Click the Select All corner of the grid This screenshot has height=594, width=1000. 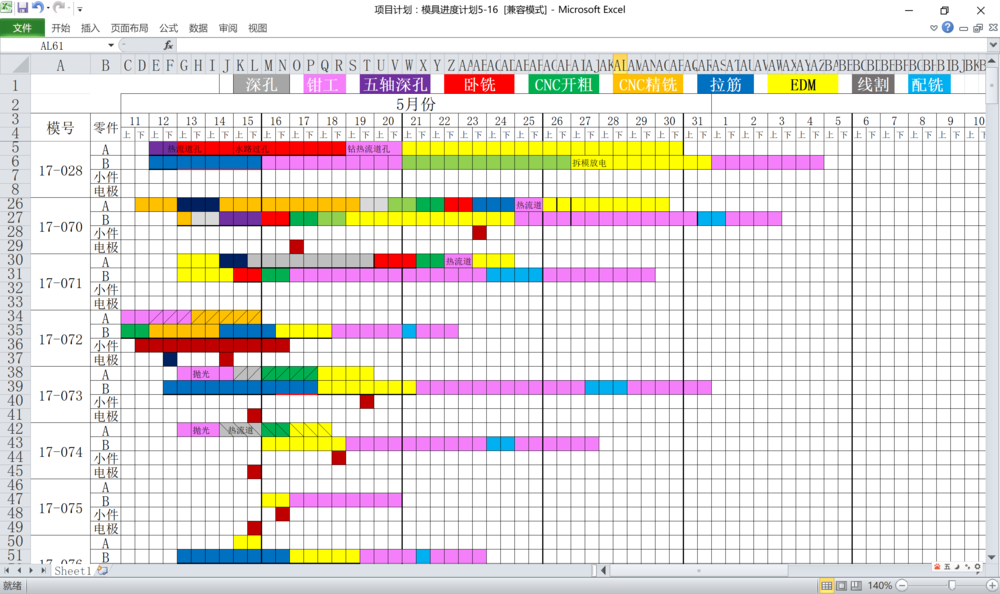(15, 65)
